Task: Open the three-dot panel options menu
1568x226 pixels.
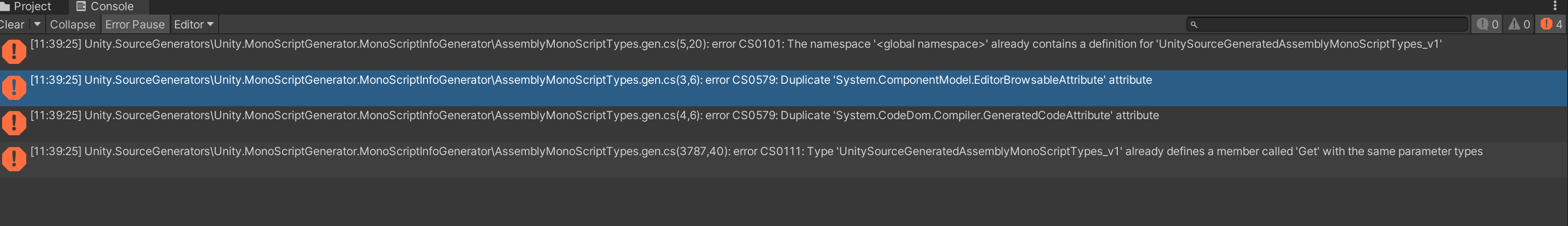Action: pos(1554,6)
